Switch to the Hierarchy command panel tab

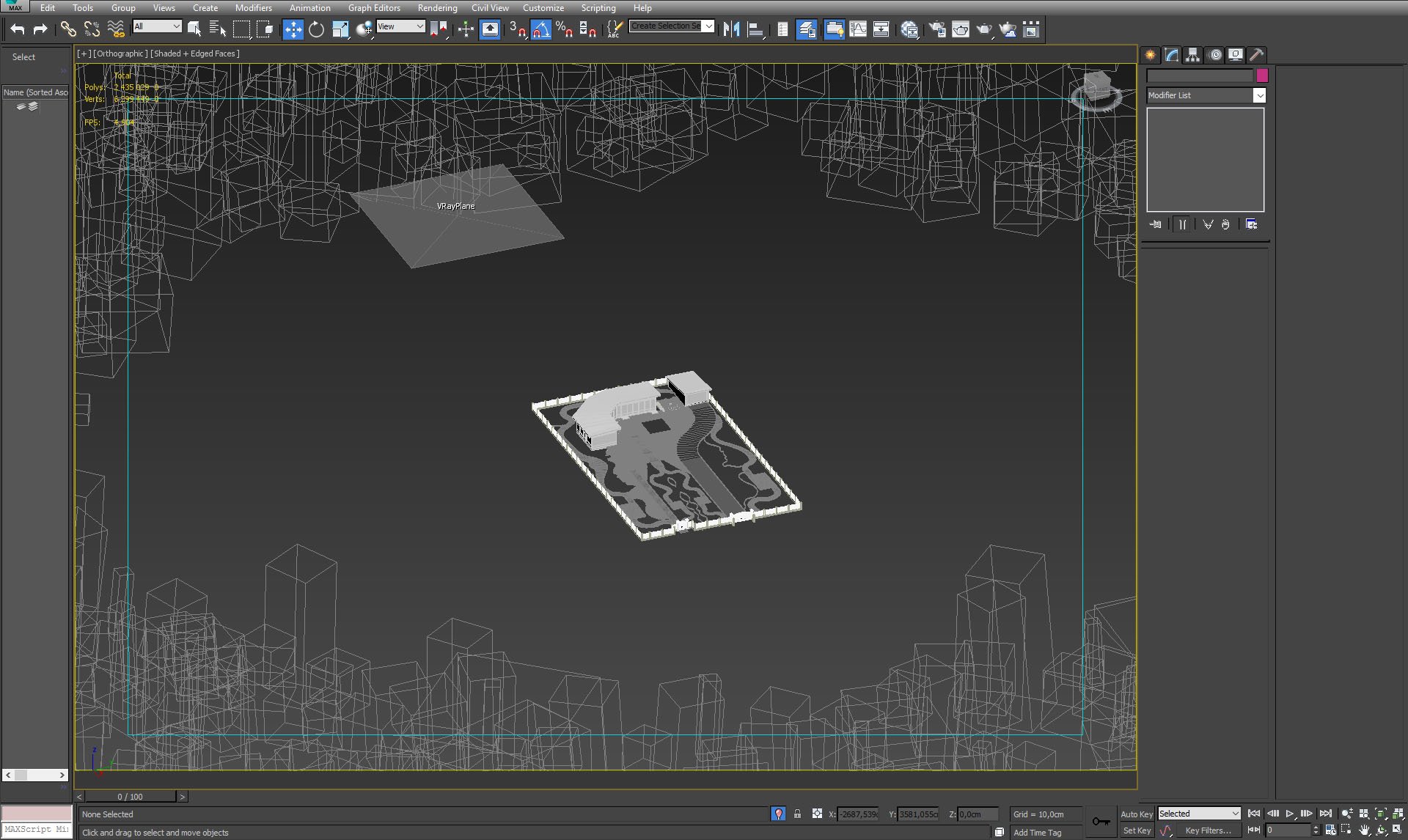1192,55
